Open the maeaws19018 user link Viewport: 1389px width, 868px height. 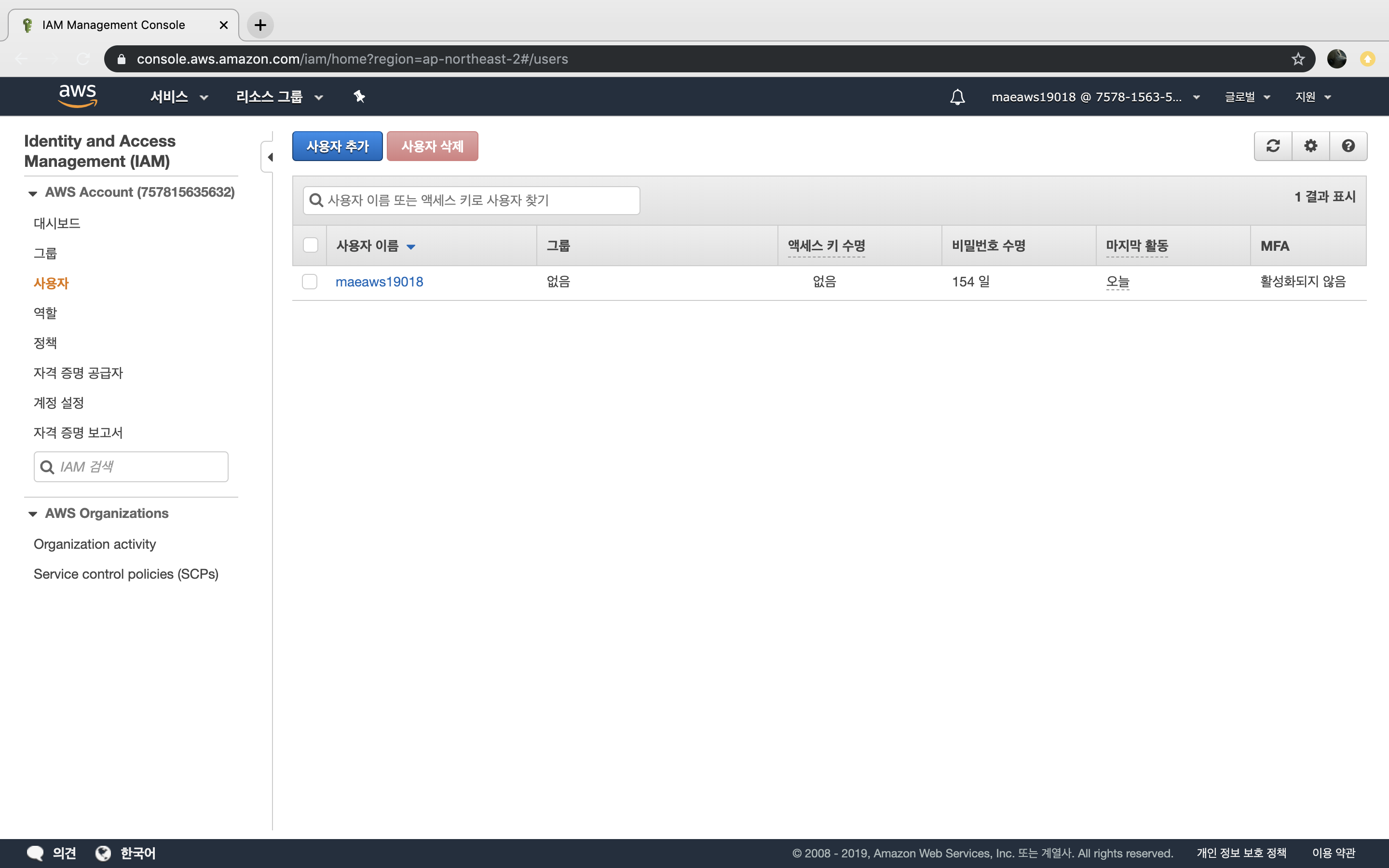(x=379, y=282)
